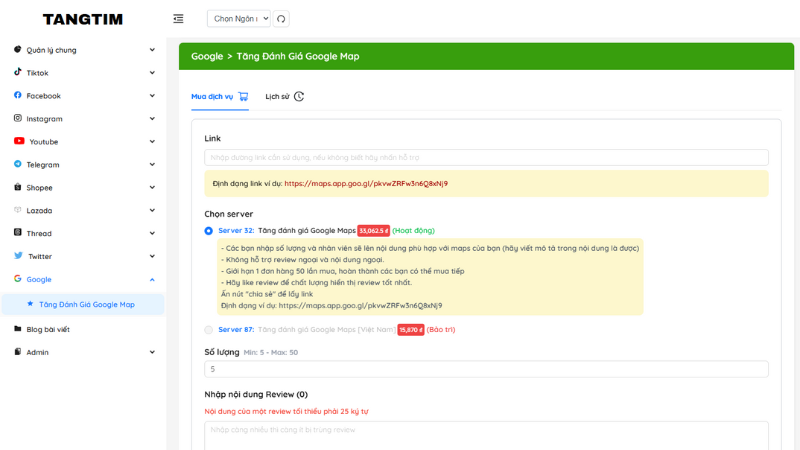Viewport: 800px width, 450px height.
Task: Open Tăng Đánh Giá Google Map sidebar link
Action: [86, 304]
